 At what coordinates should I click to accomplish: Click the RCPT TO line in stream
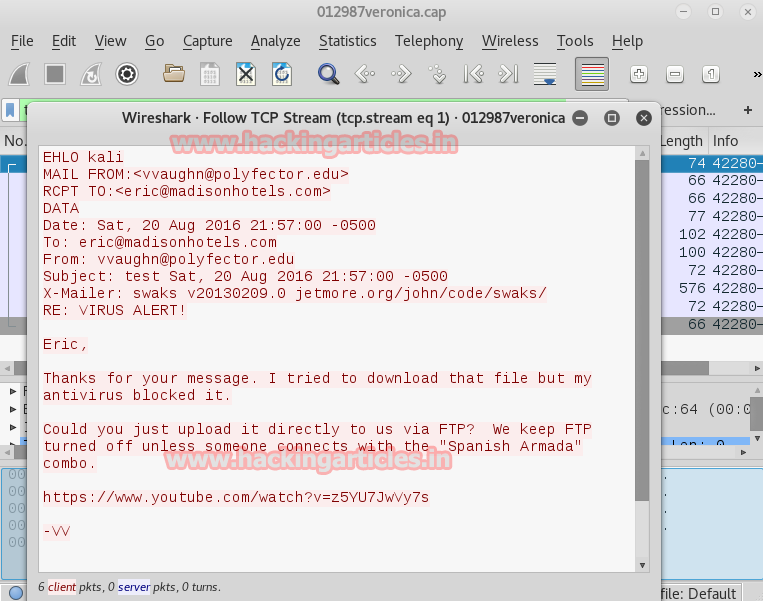(x=186, y=191)
